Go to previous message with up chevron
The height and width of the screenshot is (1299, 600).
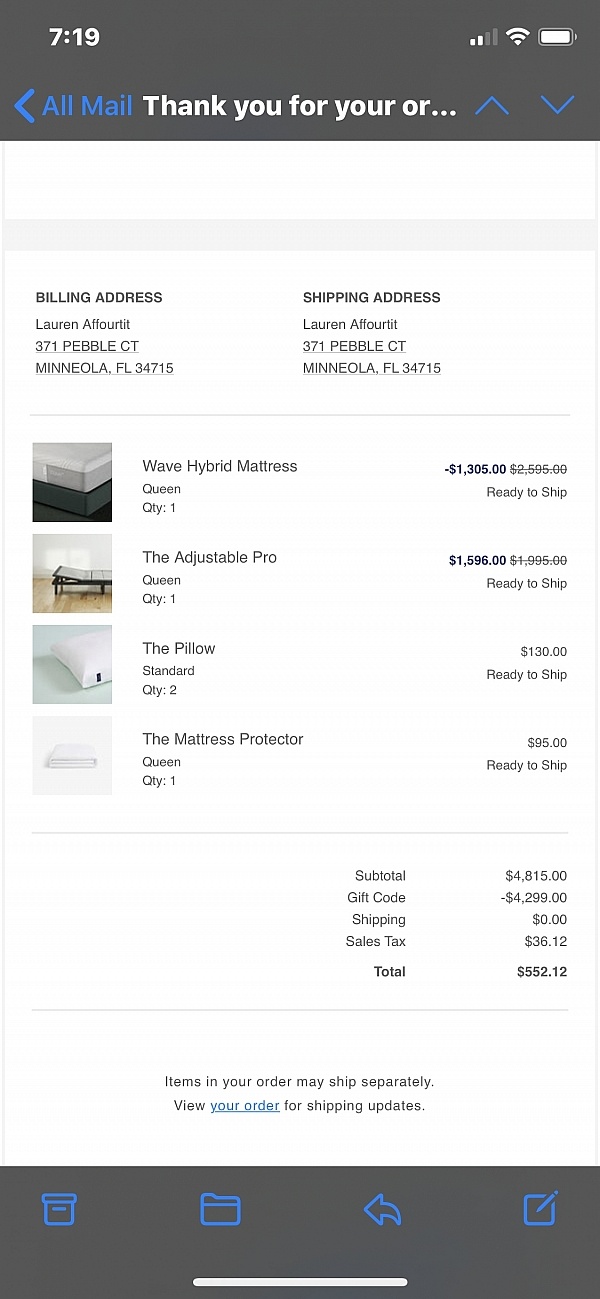491,105
